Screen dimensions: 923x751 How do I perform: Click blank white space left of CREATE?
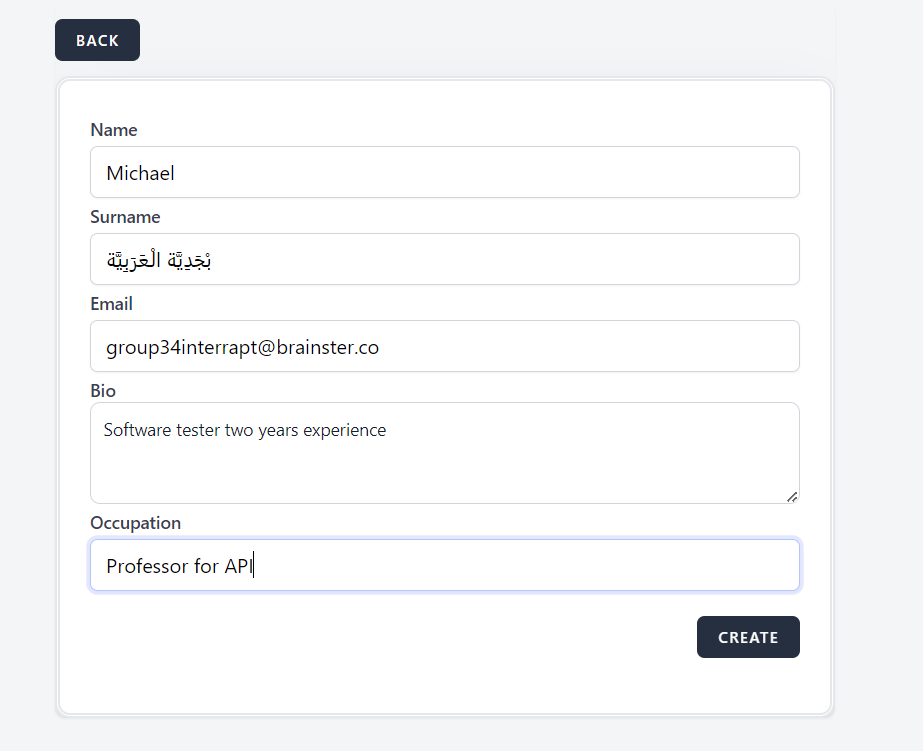(x=400, y=637)
